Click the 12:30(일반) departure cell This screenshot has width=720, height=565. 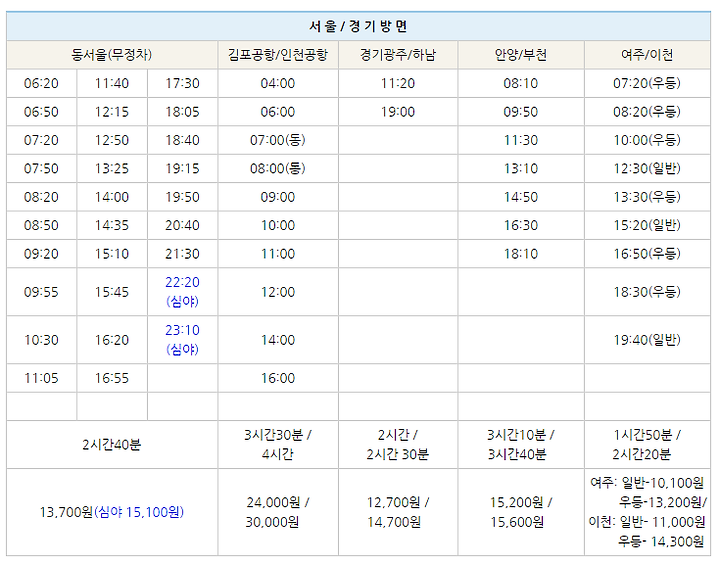[647, 169]
